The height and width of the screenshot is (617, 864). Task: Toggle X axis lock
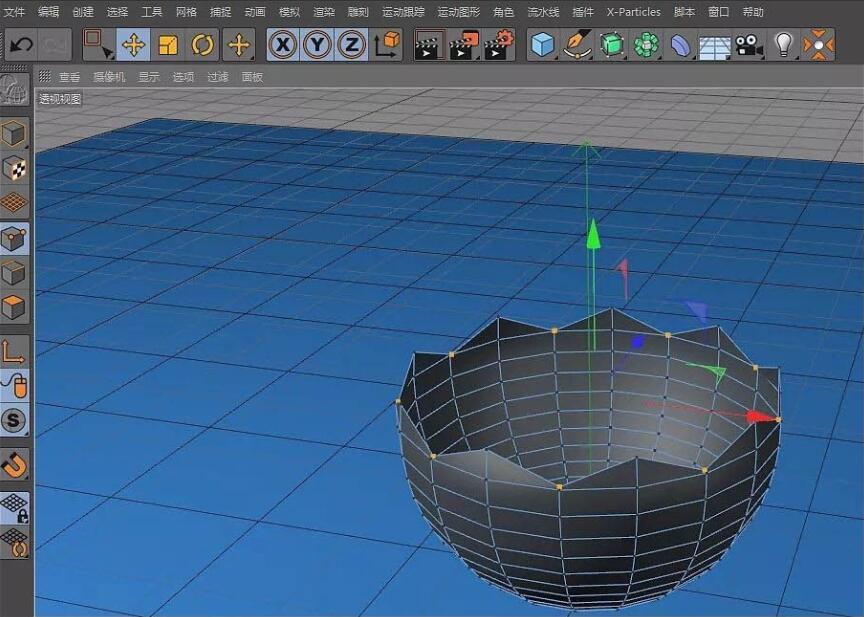pyautogui.click(x=283, y=45)
